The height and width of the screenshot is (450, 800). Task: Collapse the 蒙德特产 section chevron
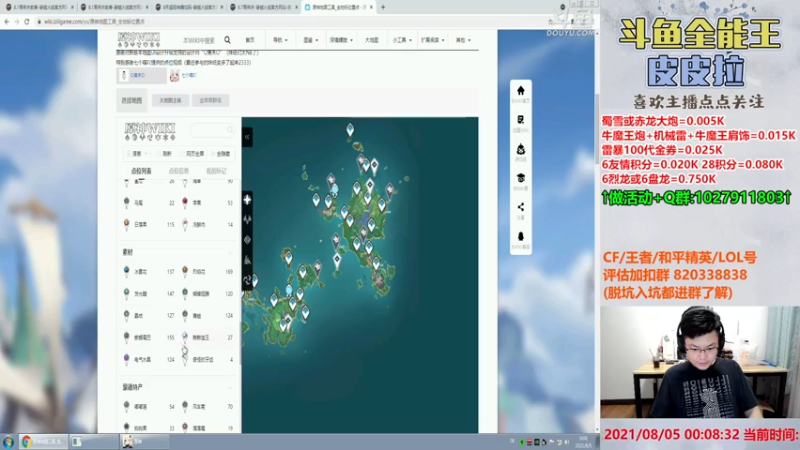point(230,387)
